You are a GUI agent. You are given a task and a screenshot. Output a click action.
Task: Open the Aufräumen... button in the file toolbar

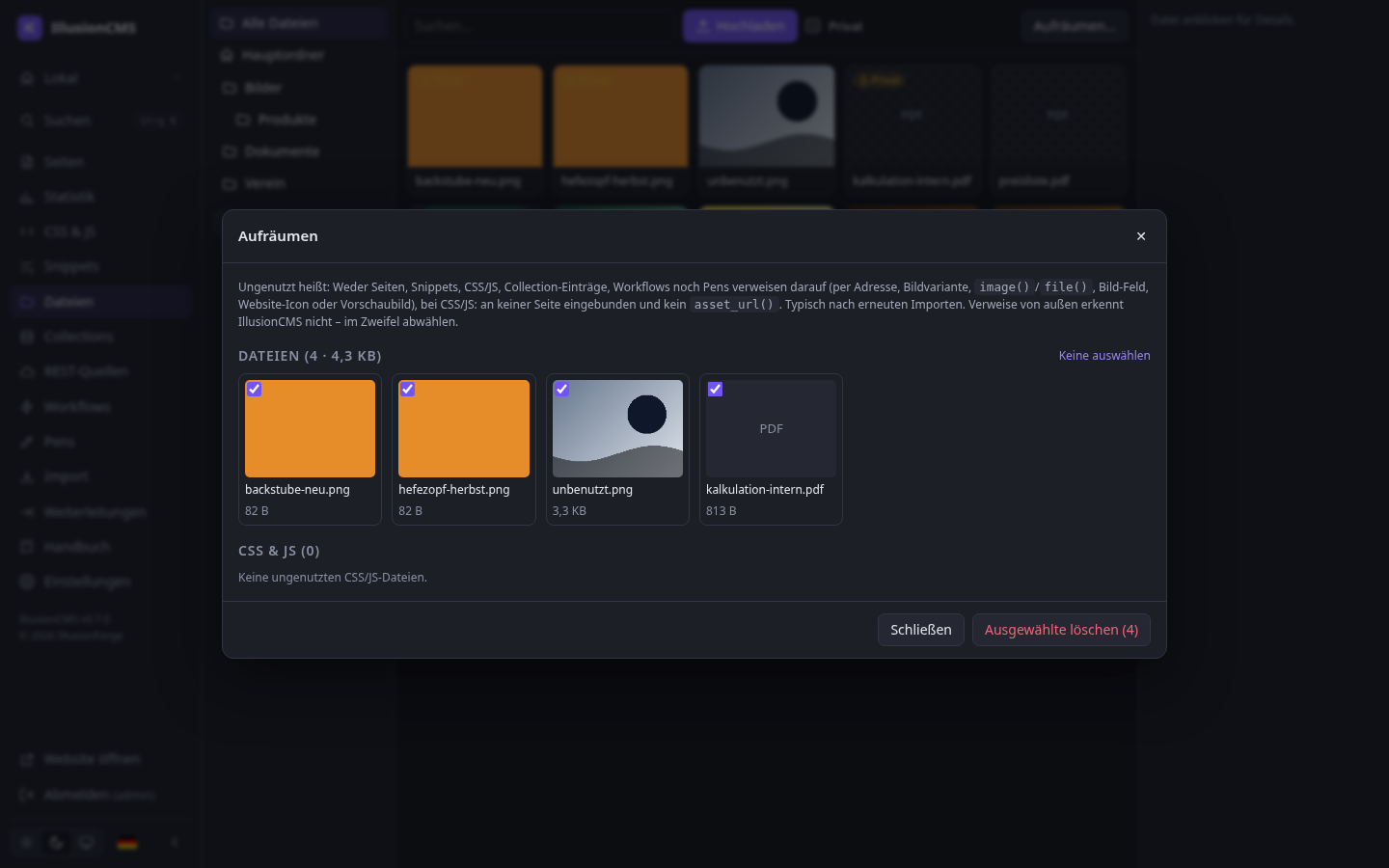pos(1075,26)
